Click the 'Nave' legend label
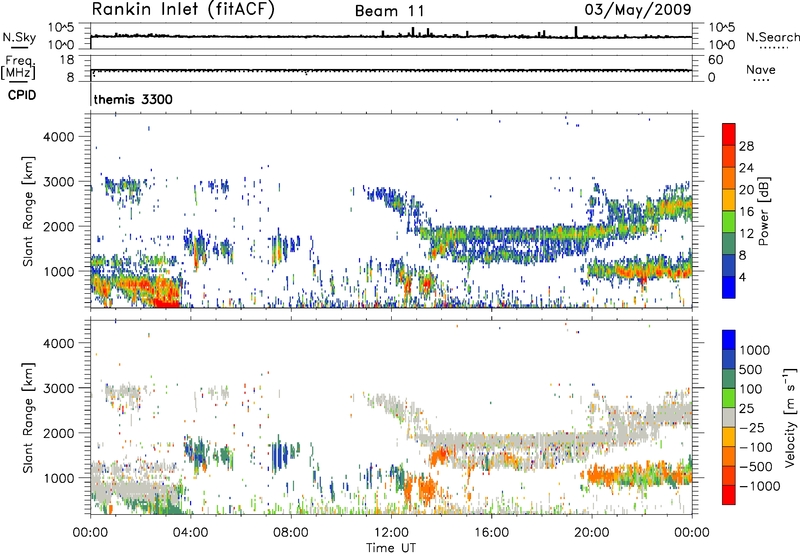The width and height of the screenshot is (800, 554). tap(761, 70)
